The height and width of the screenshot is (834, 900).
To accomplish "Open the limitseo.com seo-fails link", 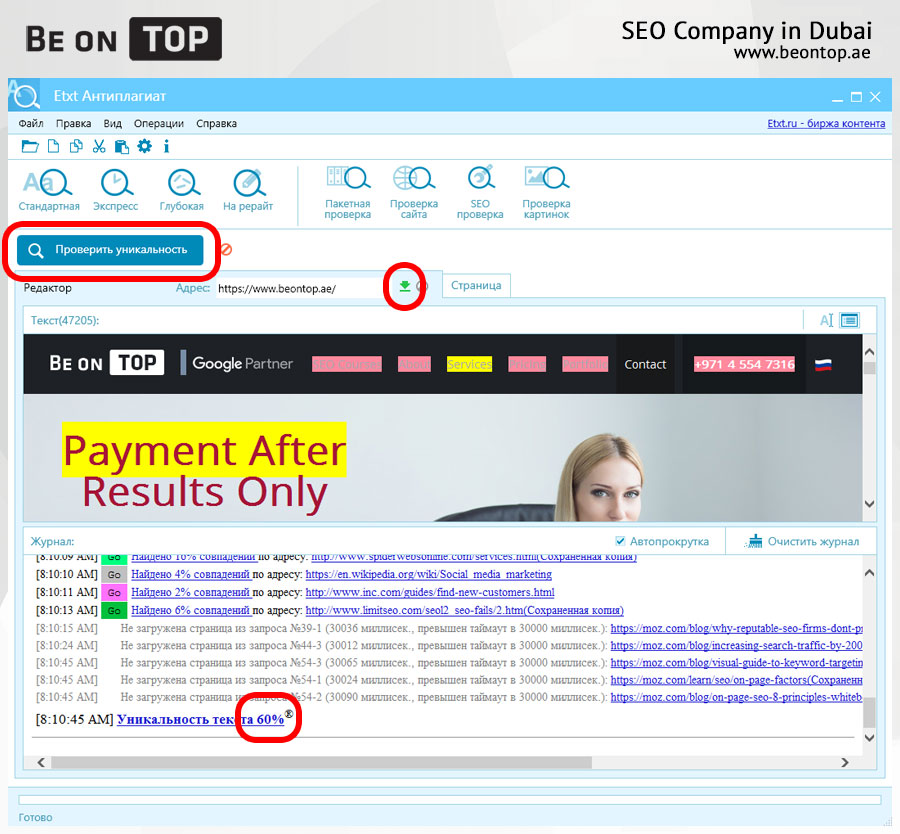I will 464,610.
